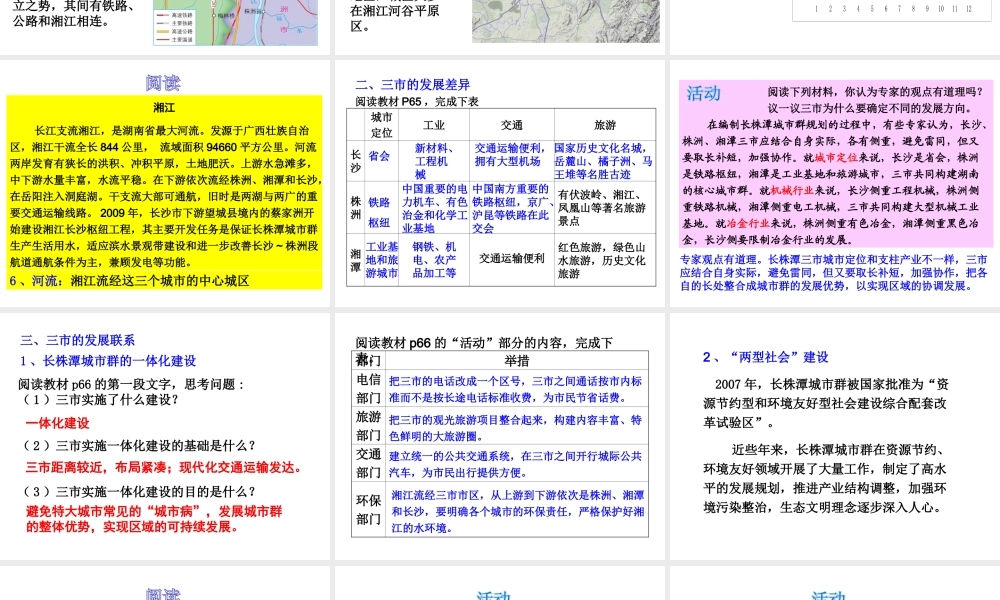The height and width of the screenshot is (600, 1000).
Task: Click the red word 机械行业 in pink paragraph
Action: click(x=791, y=191)
